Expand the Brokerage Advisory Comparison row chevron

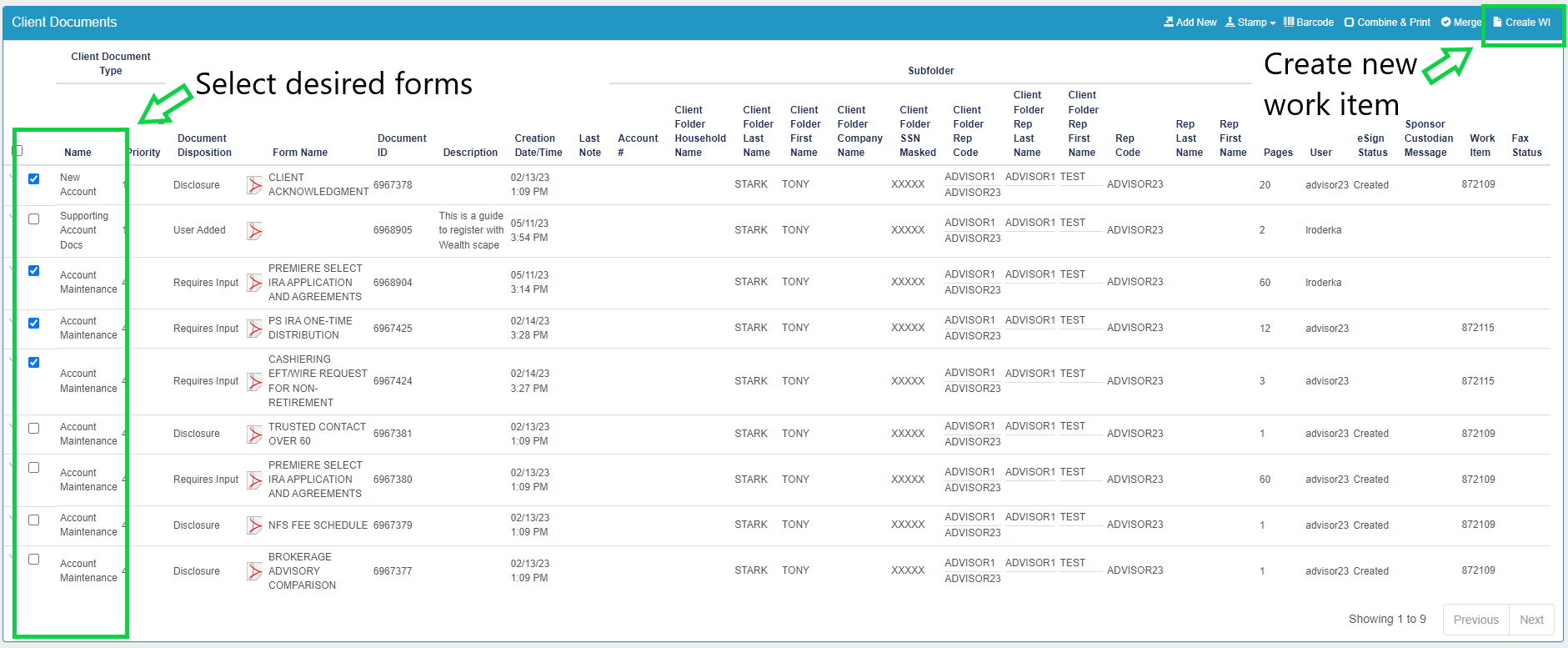pyautogui.click(x=13, y=557)
